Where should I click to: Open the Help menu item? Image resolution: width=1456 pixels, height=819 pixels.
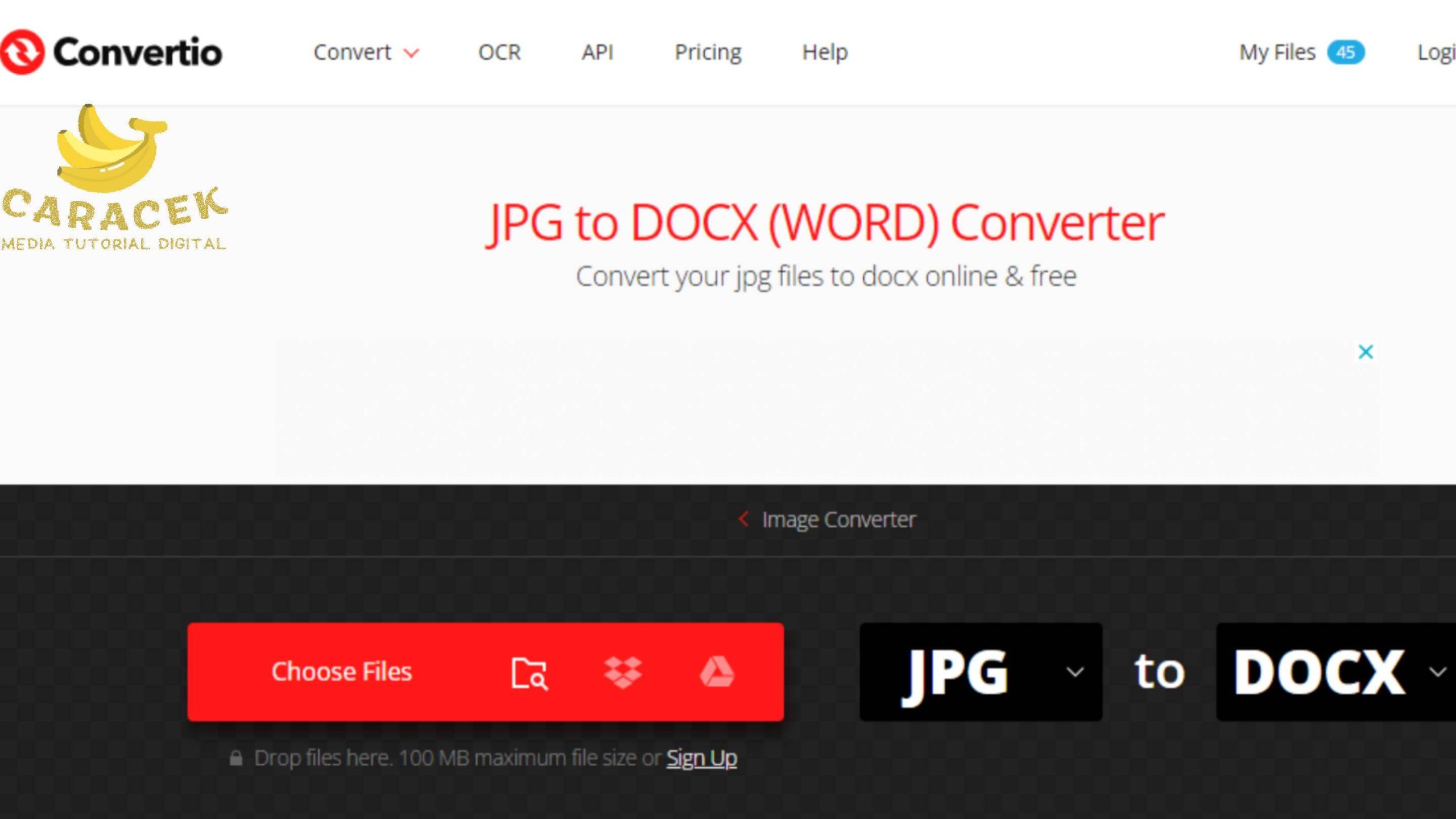825,52
